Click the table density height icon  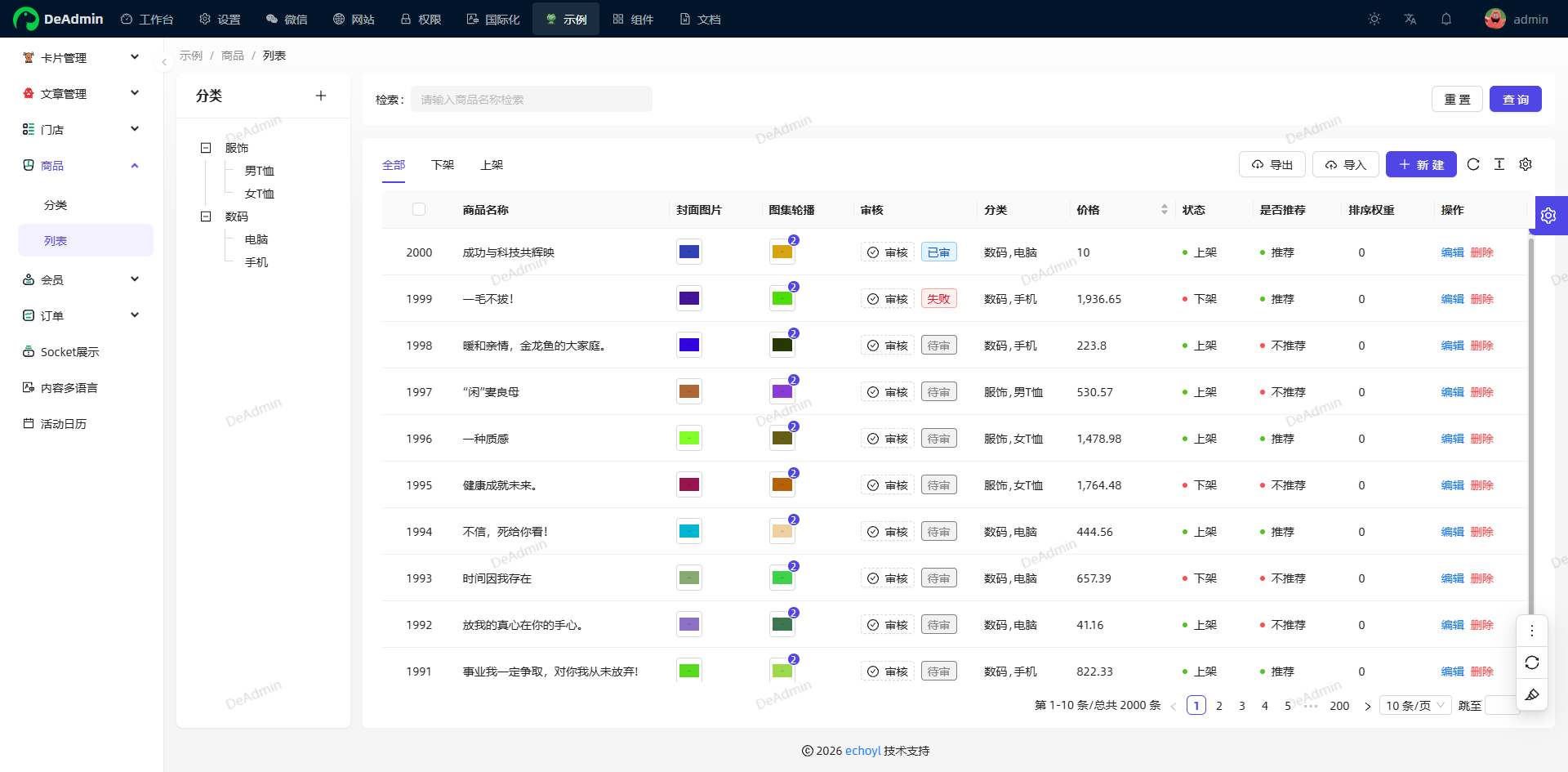point(1499,164)
